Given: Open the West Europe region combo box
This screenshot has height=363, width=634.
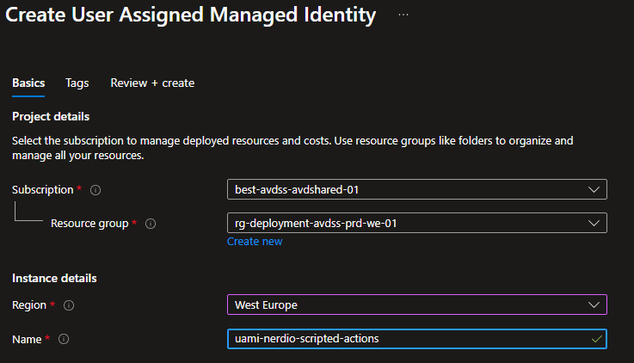Looking at the screenshot, I should tap(417, 305).
